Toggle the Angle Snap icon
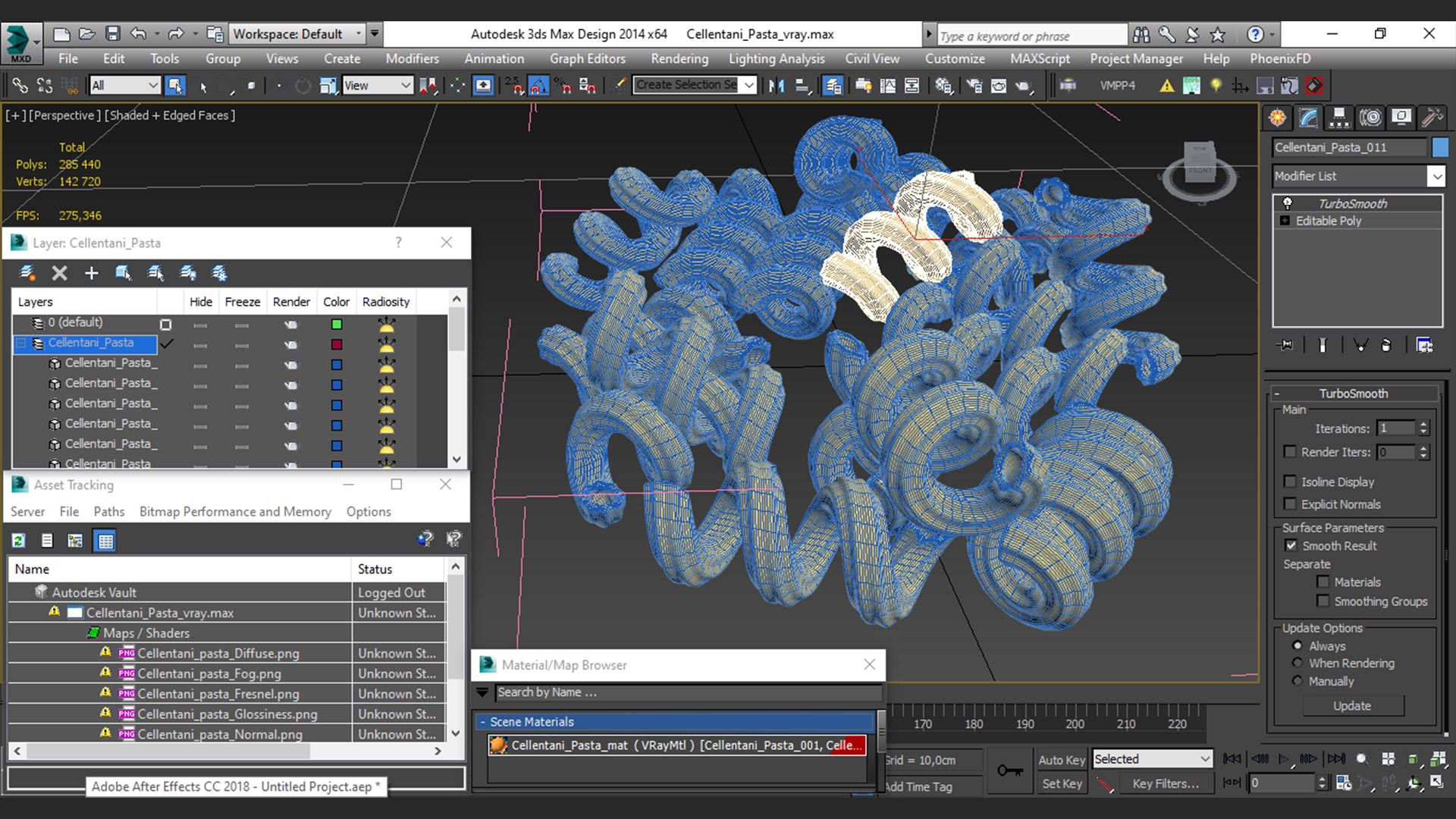The width and height of the screenshot is (1456, 819). coord(538,86)
